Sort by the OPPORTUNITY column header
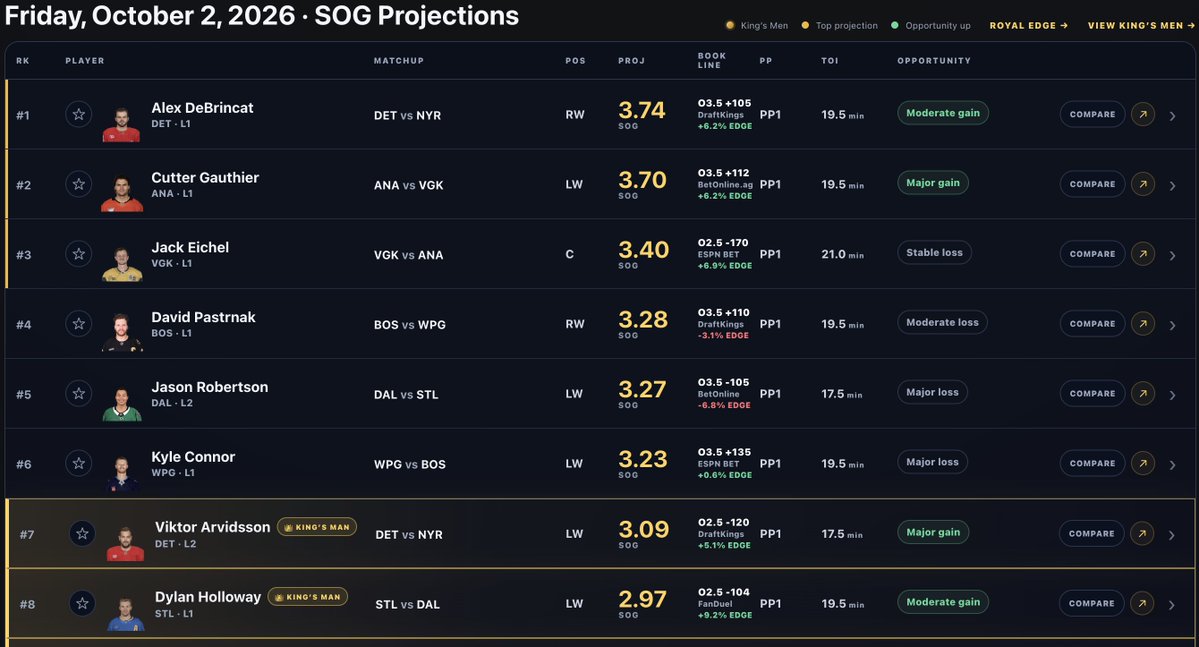1199x647 pixels. pos(934,60)
